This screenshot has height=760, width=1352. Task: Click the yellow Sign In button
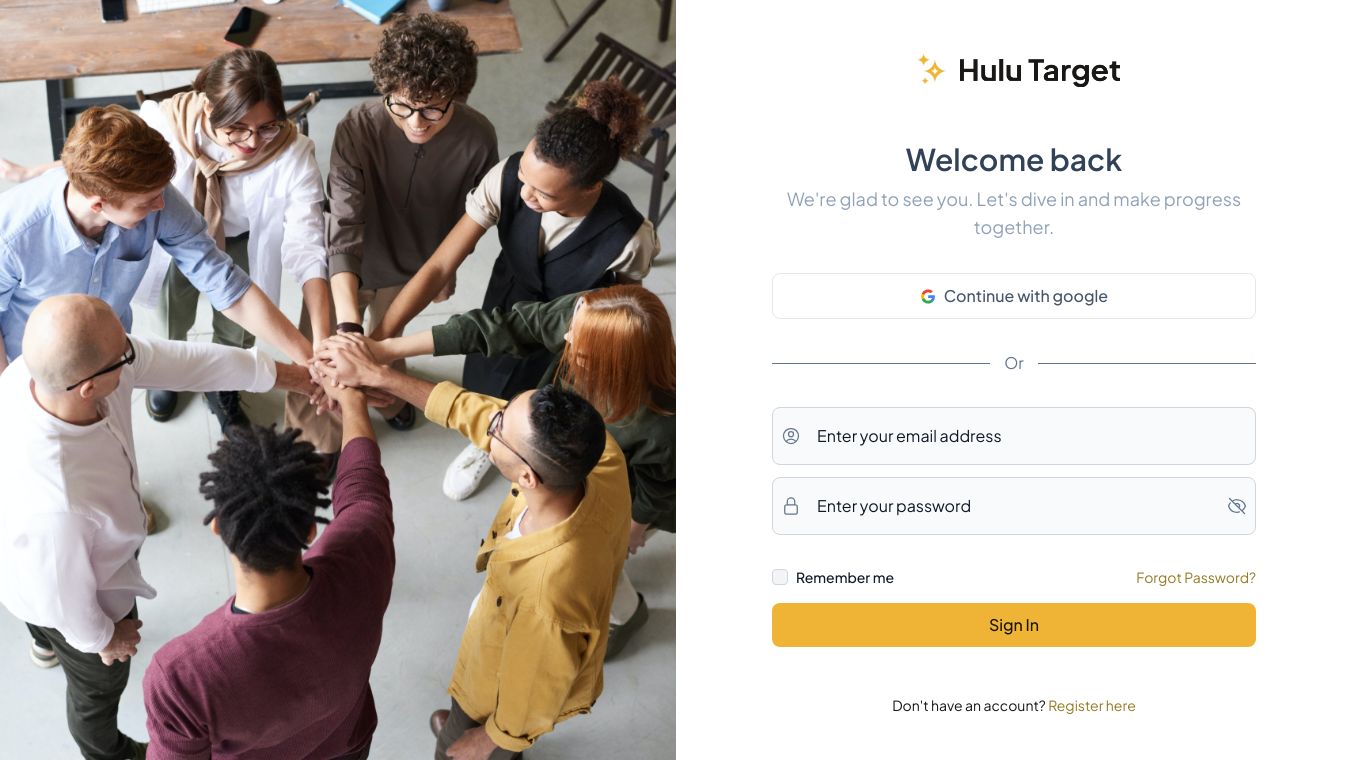(x=1014, y=625)
